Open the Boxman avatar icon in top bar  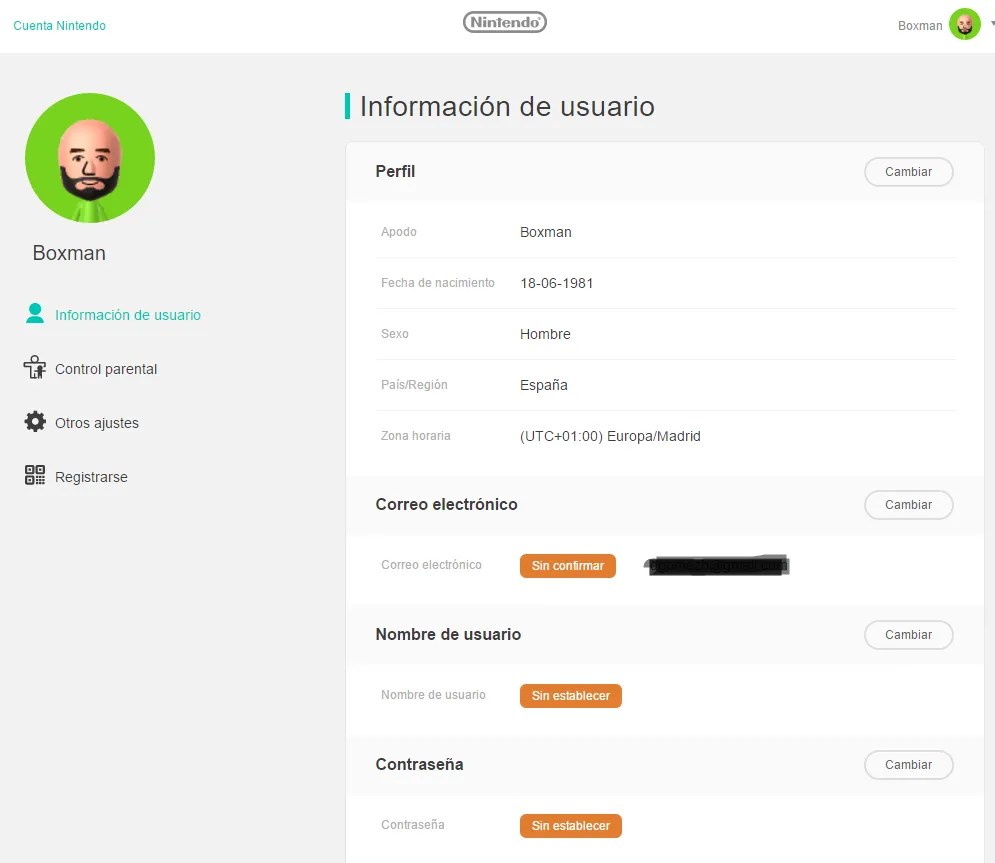(x=963, y=24)
